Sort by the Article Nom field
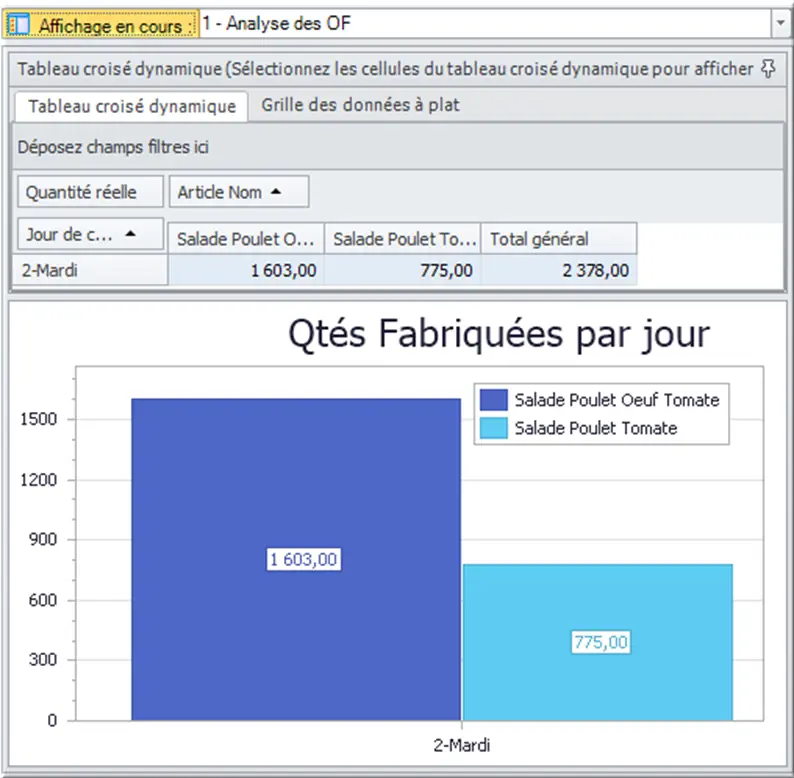Viewport: 794px width, 778px height. pyautogui.click(x=239, y=192)
